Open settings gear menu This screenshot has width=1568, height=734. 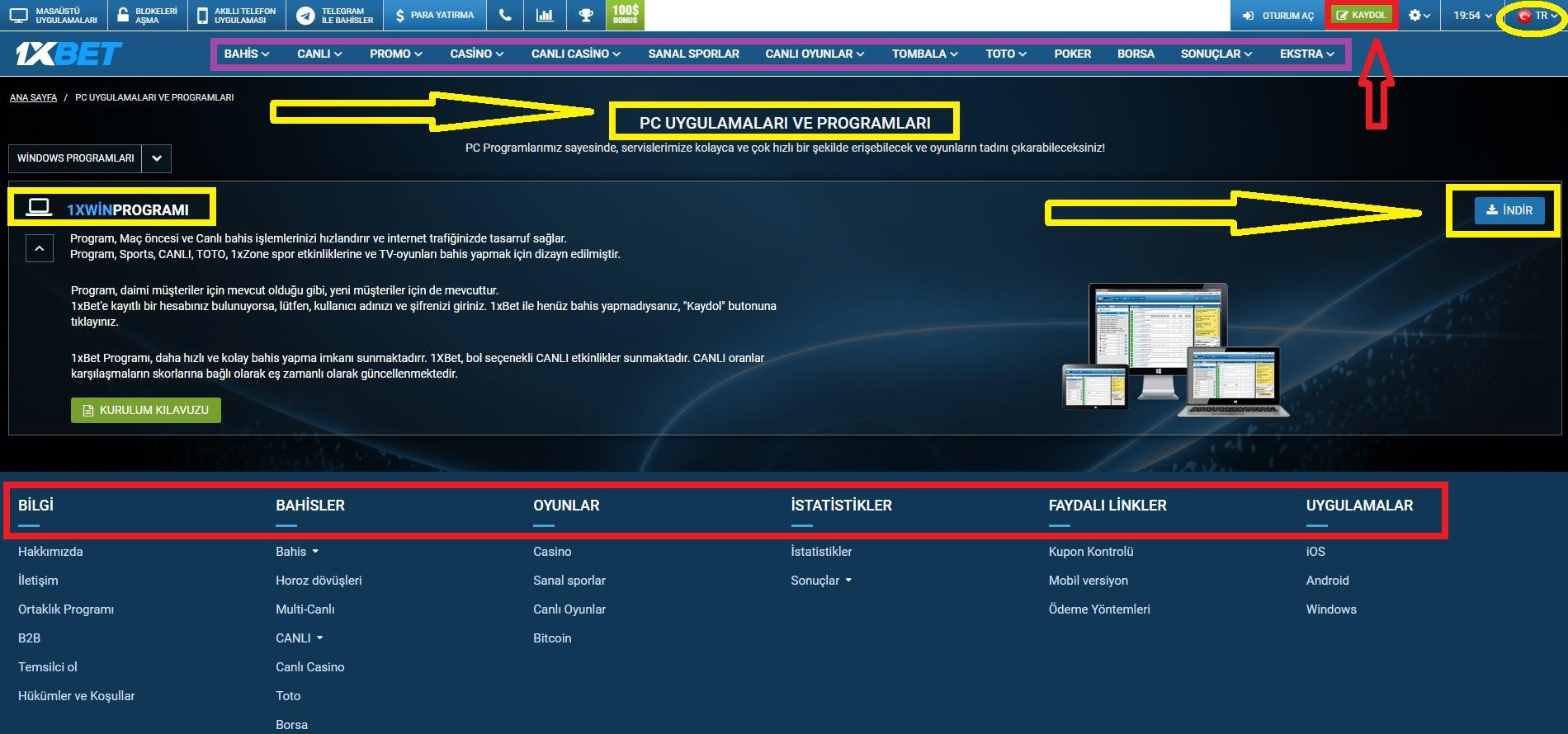click(1419, 15)
